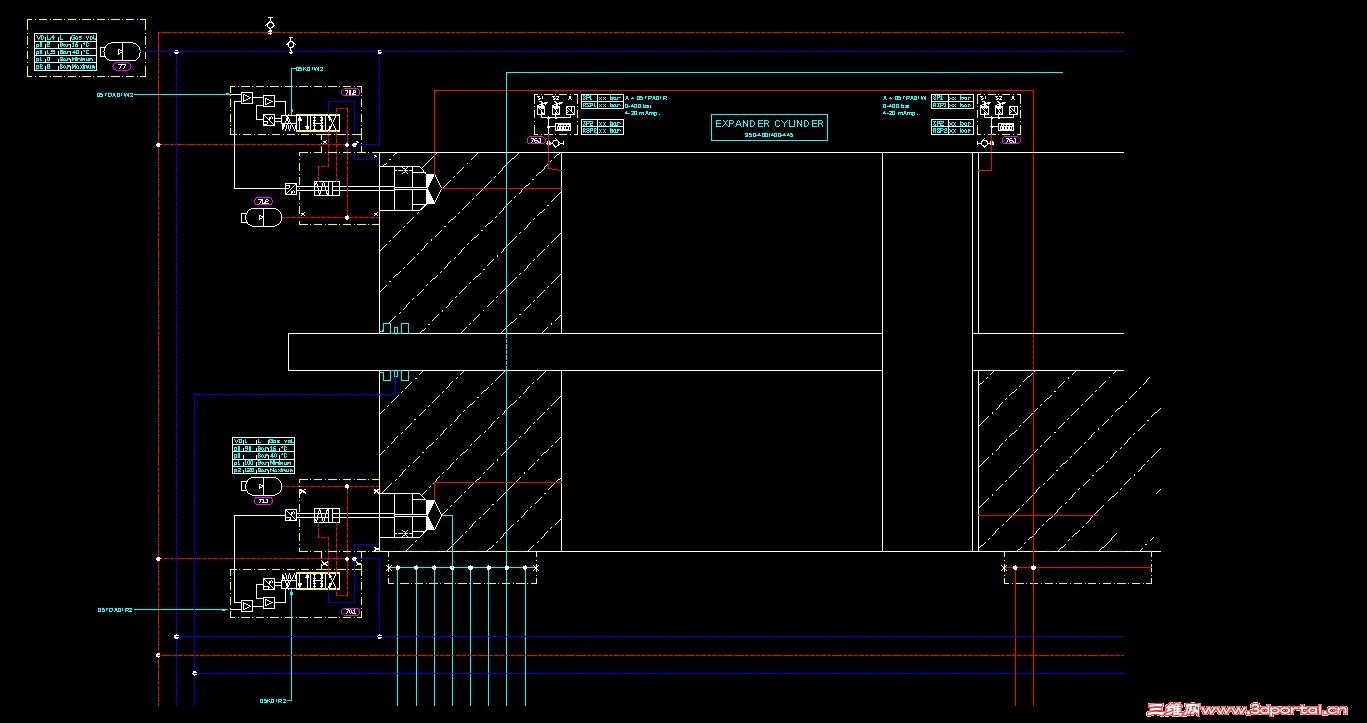Select the cyan signal label above upper valve block
Screen dimensions: 1367x723
(x=308, y=69)
